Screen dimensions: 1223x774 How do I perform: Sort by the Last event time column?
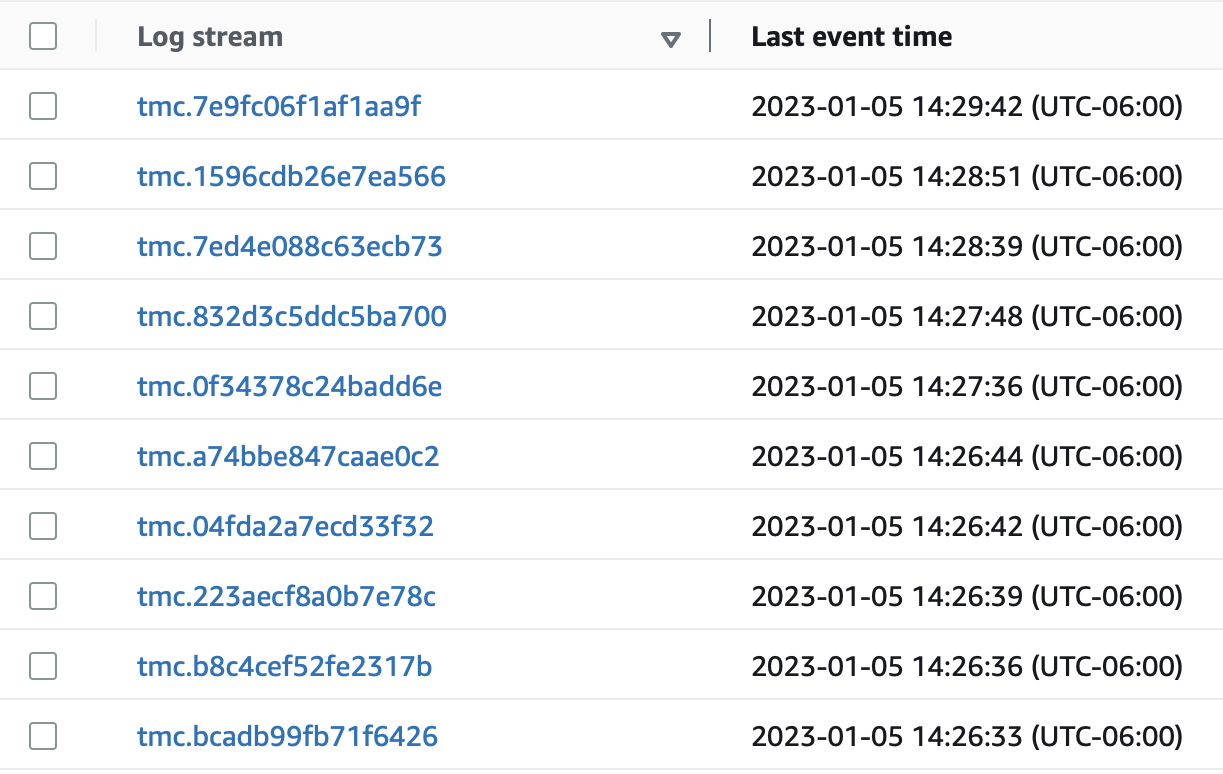click(x=851, y=36)
